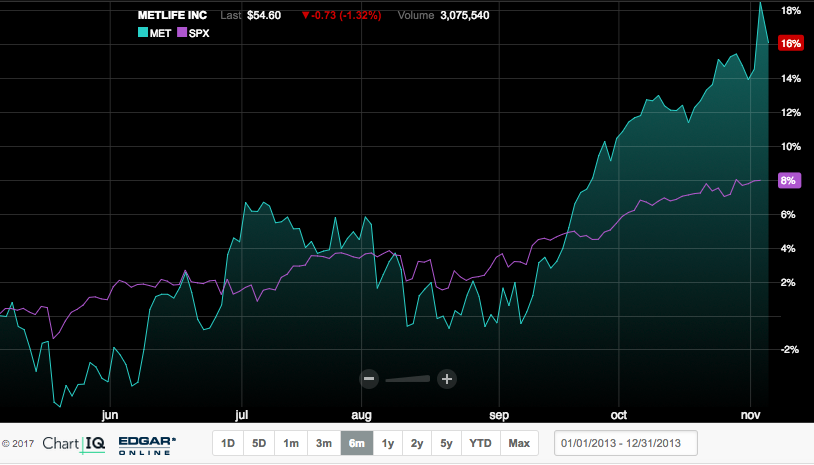Open the ChartIQ logo link
Image resolution: width=814 pixels, height=465 pixels.
74,444
